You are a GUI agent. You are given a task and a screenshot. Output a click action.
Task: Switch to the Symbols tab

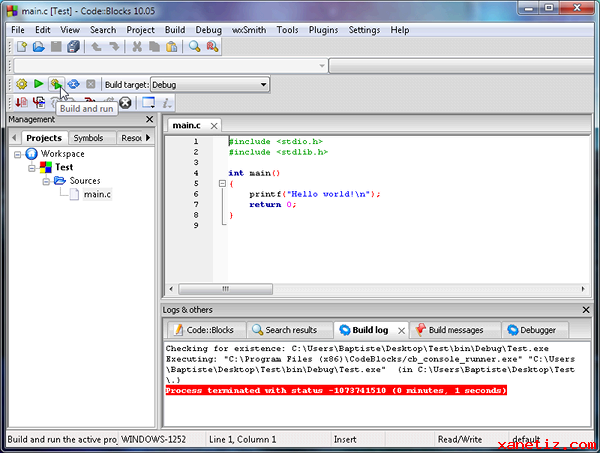(88, 138)
